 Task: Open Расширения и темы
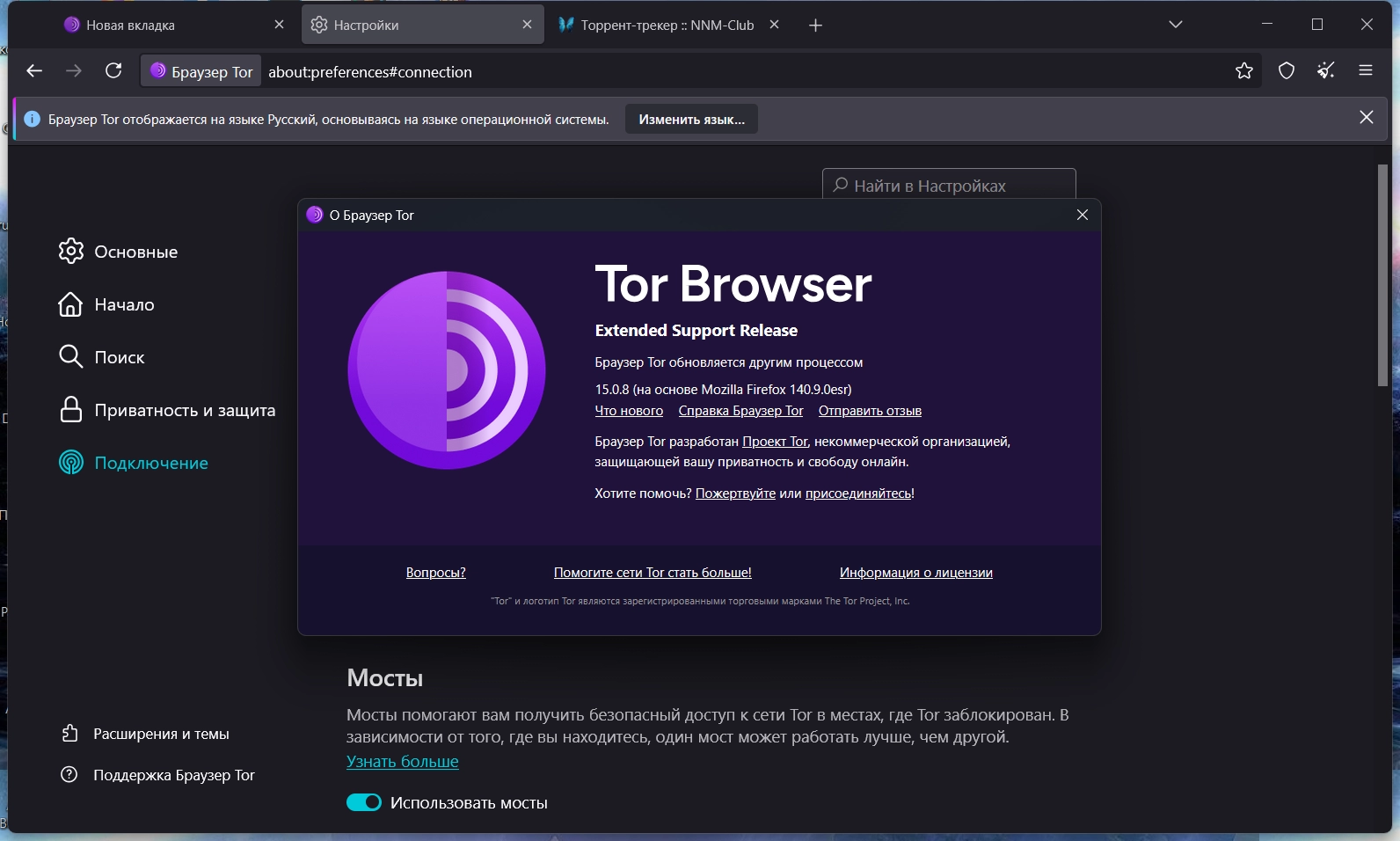[144, 734]
